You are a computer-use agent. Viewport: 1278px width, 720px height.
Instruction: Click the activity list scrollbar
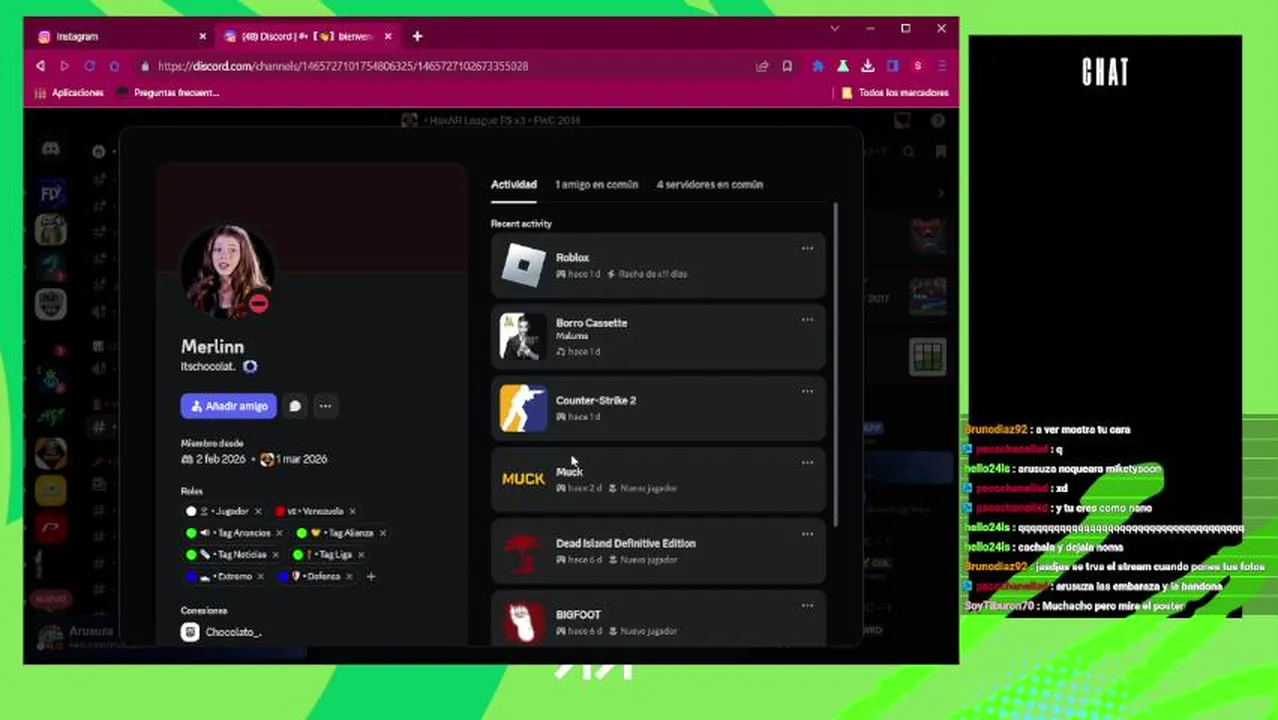click(836, 365)
